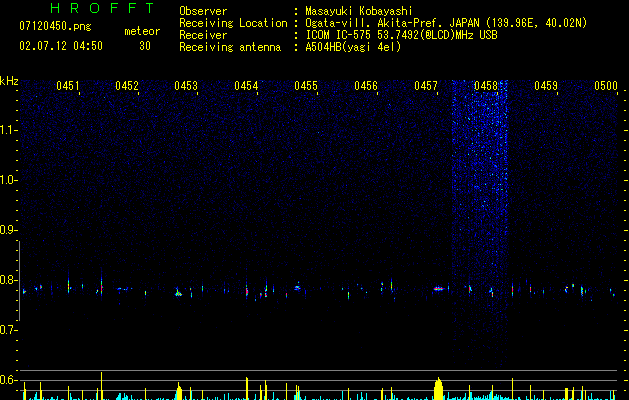The width and height of the screenshot is (629, 400).
Task: Click the name Masayuki Kobayashi
Action: pyautogui.click(x=359, y=11)
